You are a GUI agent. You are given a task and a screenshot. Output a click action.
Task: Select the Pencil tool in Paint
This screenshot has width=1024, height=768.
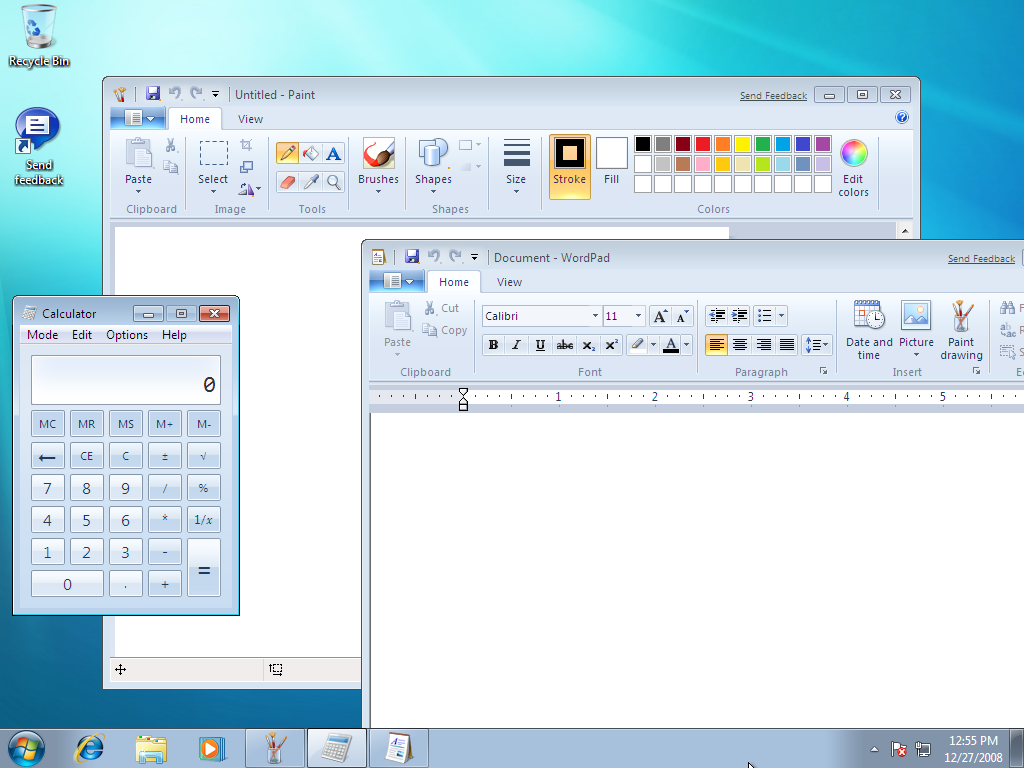point(287,153)
